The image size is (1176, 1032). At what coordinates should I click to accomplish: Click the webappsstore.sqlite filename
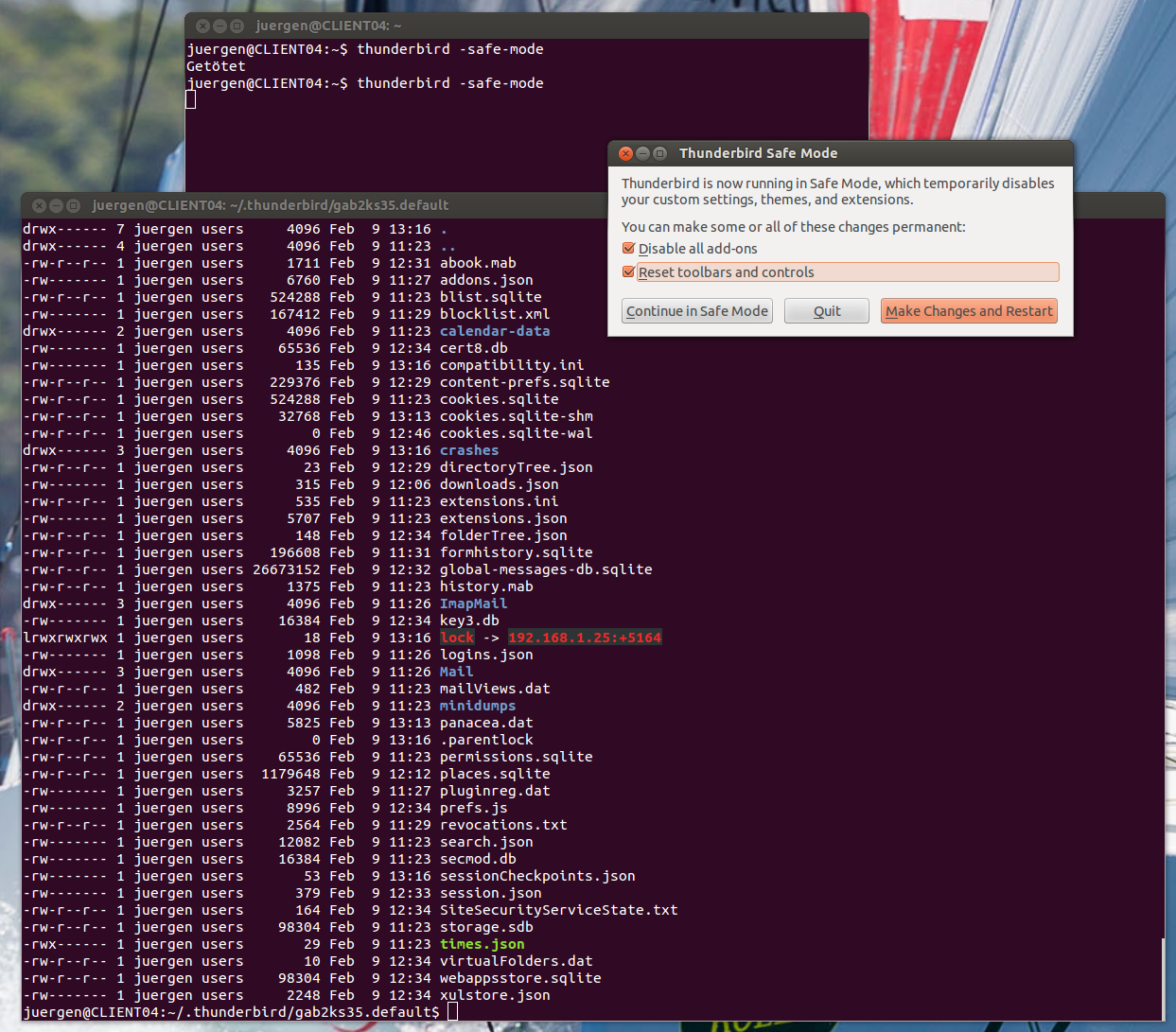pyautogui.click(x=520, y=978)
